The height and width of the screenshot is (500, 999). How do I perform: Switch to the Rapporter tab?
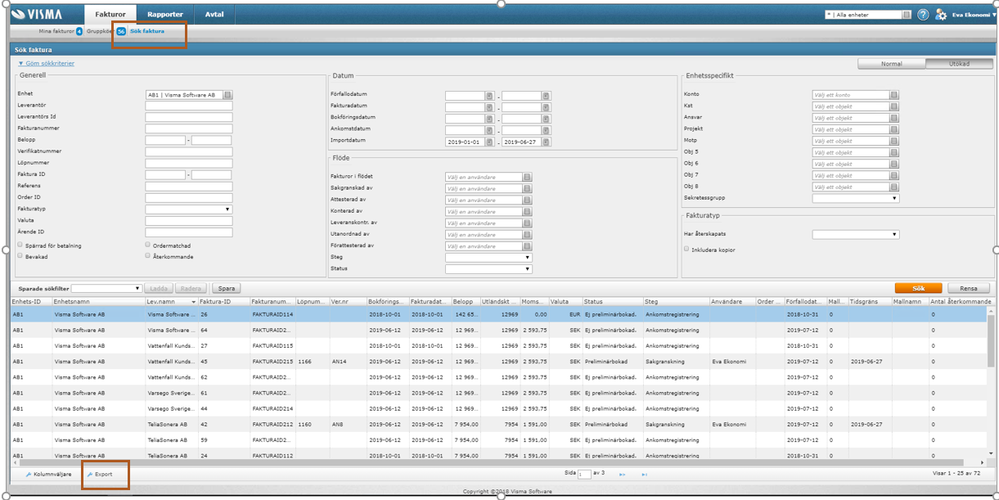(165, 13)
